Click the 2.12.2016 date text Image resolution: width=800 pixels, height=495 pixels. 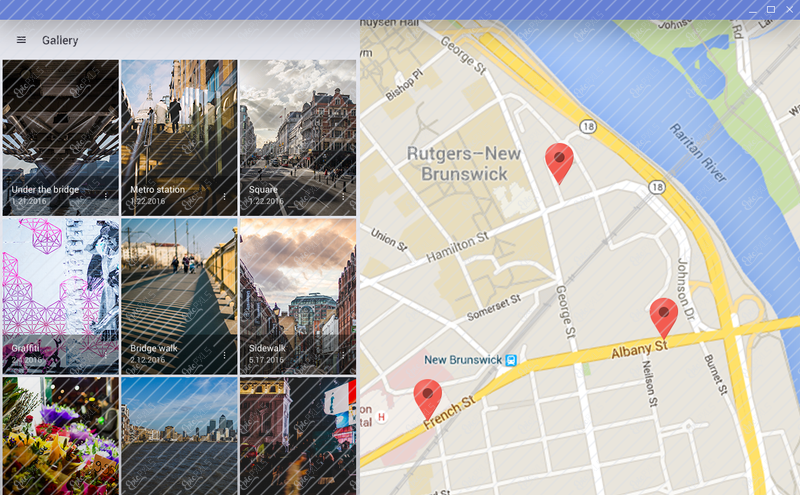point(147,360)
